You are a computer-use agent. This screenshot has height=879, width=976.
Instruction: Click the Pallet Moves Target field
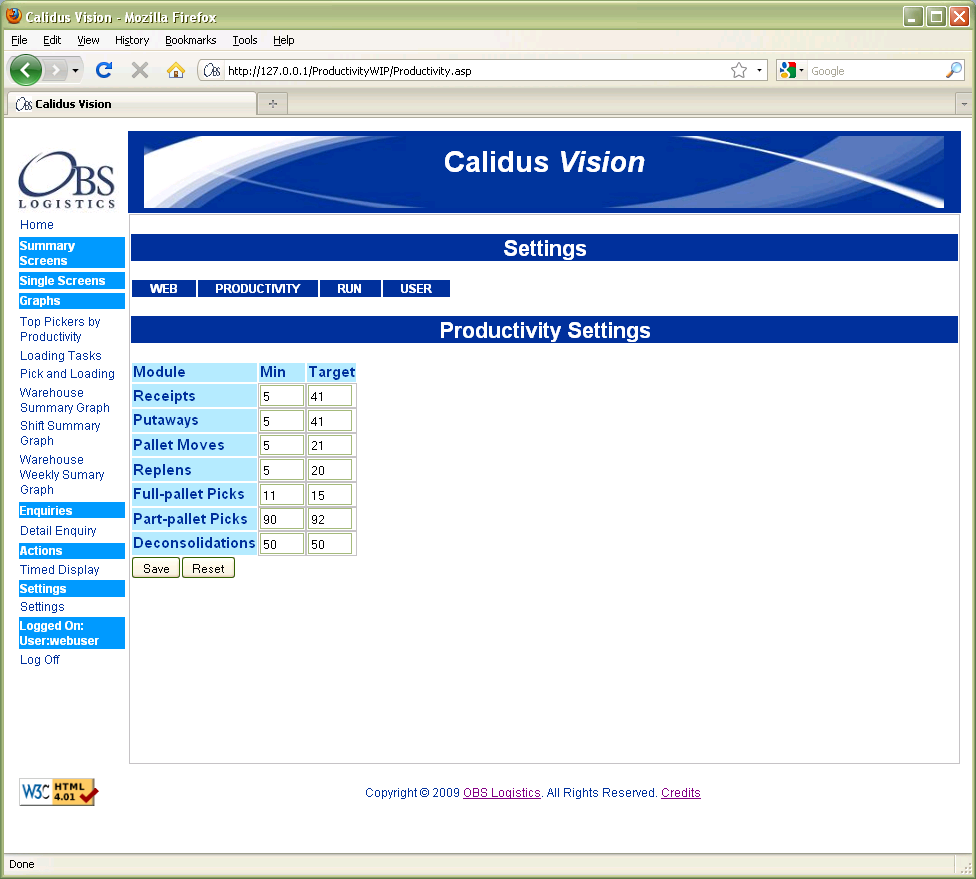(x=330, y=445)
